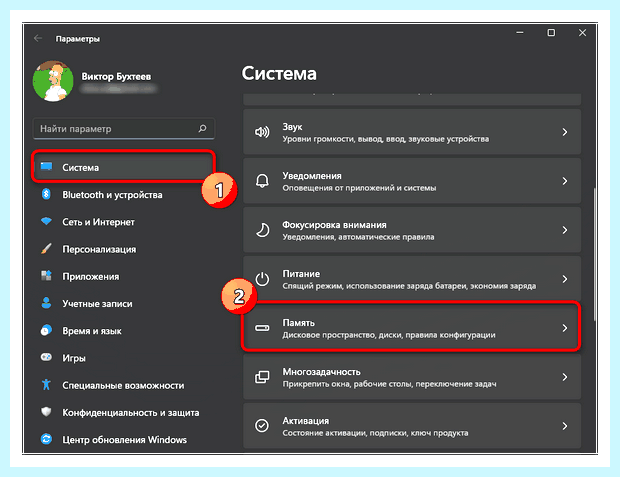Click the back arrow next to Параметры
The width and height of the screenshot is (620, 477).
pos(38,38)
